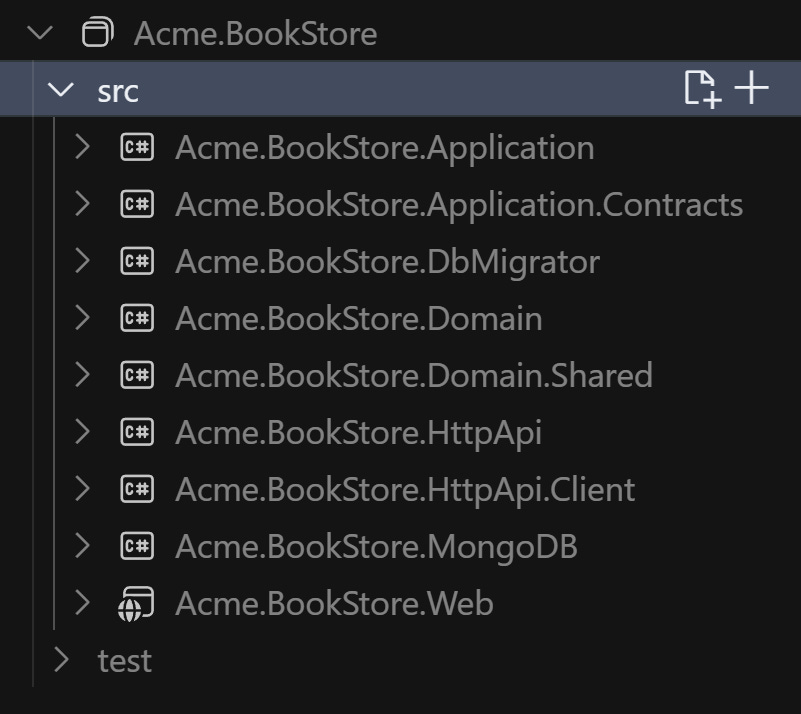Image resolution: width=801 pixels, height=714 pixels.
Task: Select the test folder label
Action: (x=125, y=661)
